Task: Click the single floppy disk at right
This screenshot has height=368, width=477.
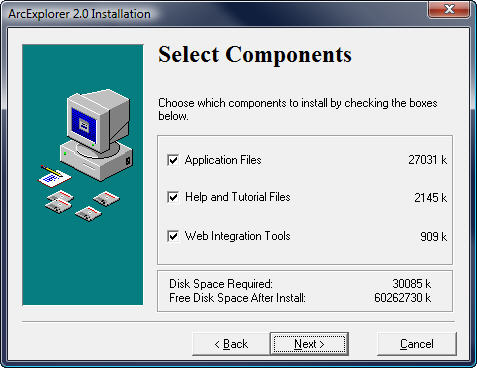Action: pyautogui.click(x=106, y=198)
